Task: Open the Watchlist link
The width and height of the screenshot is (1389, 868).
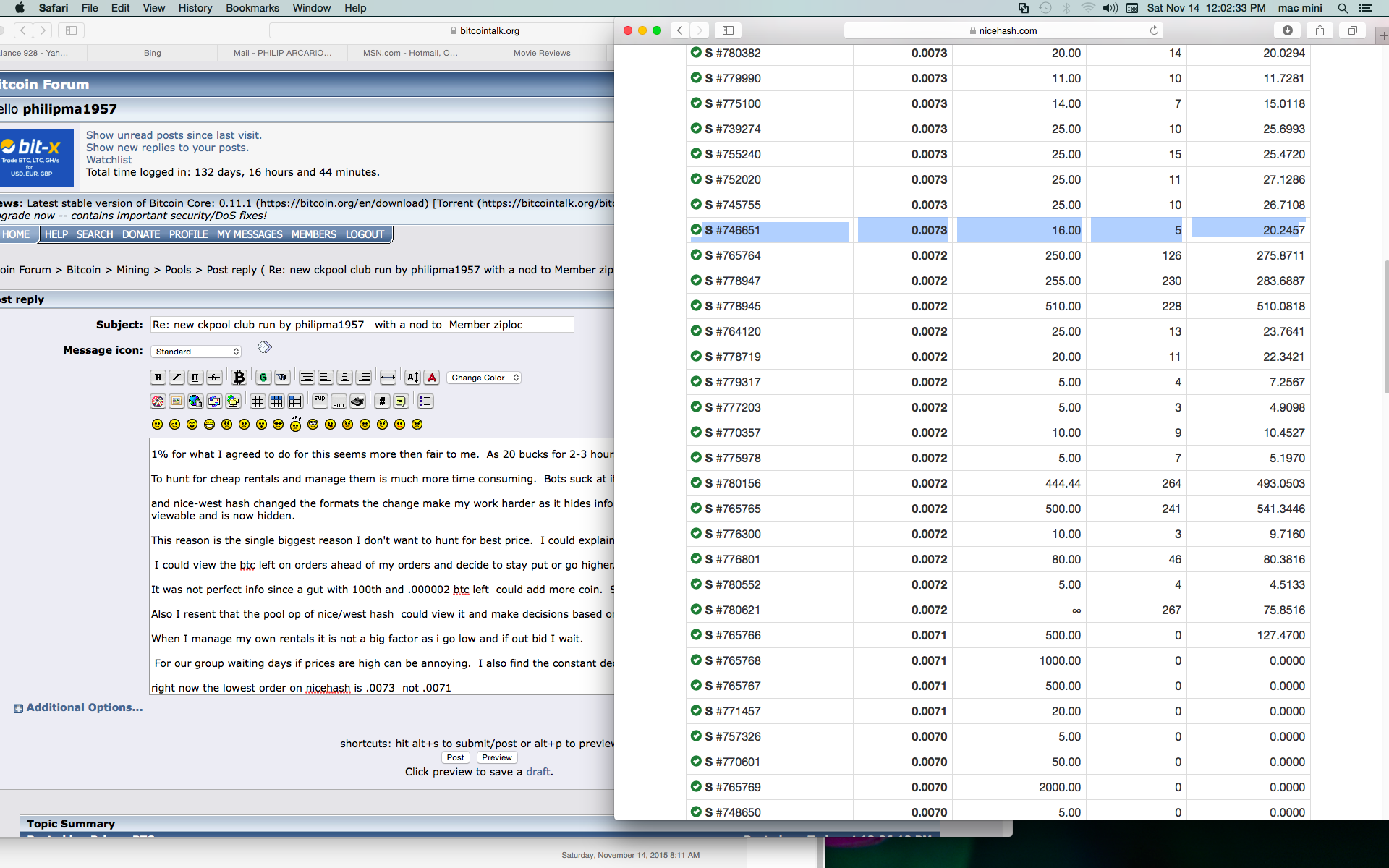Action: pyautogui.click(x=109, y=160)
